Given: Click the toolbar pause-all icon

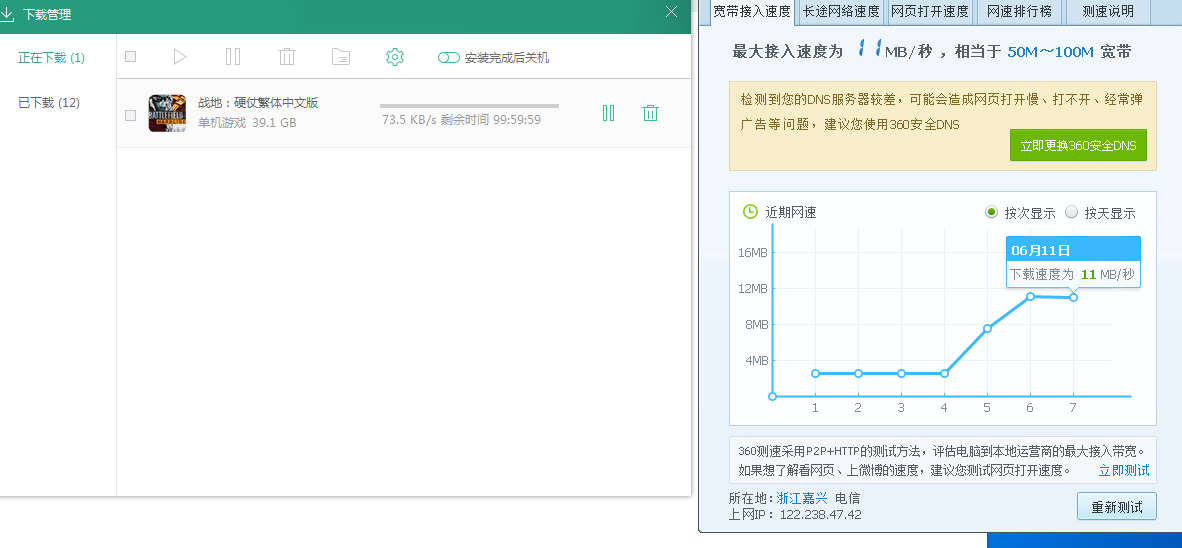Looking at the screenshot, I should point(233,57).
